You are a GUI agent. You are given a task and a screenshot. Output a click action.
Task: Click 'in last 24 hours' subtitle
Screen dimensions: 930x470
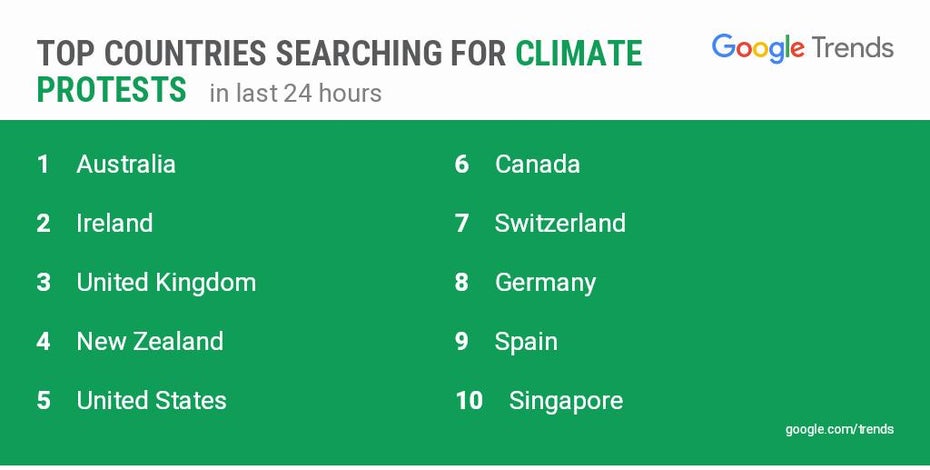click(x=295, y=93)
